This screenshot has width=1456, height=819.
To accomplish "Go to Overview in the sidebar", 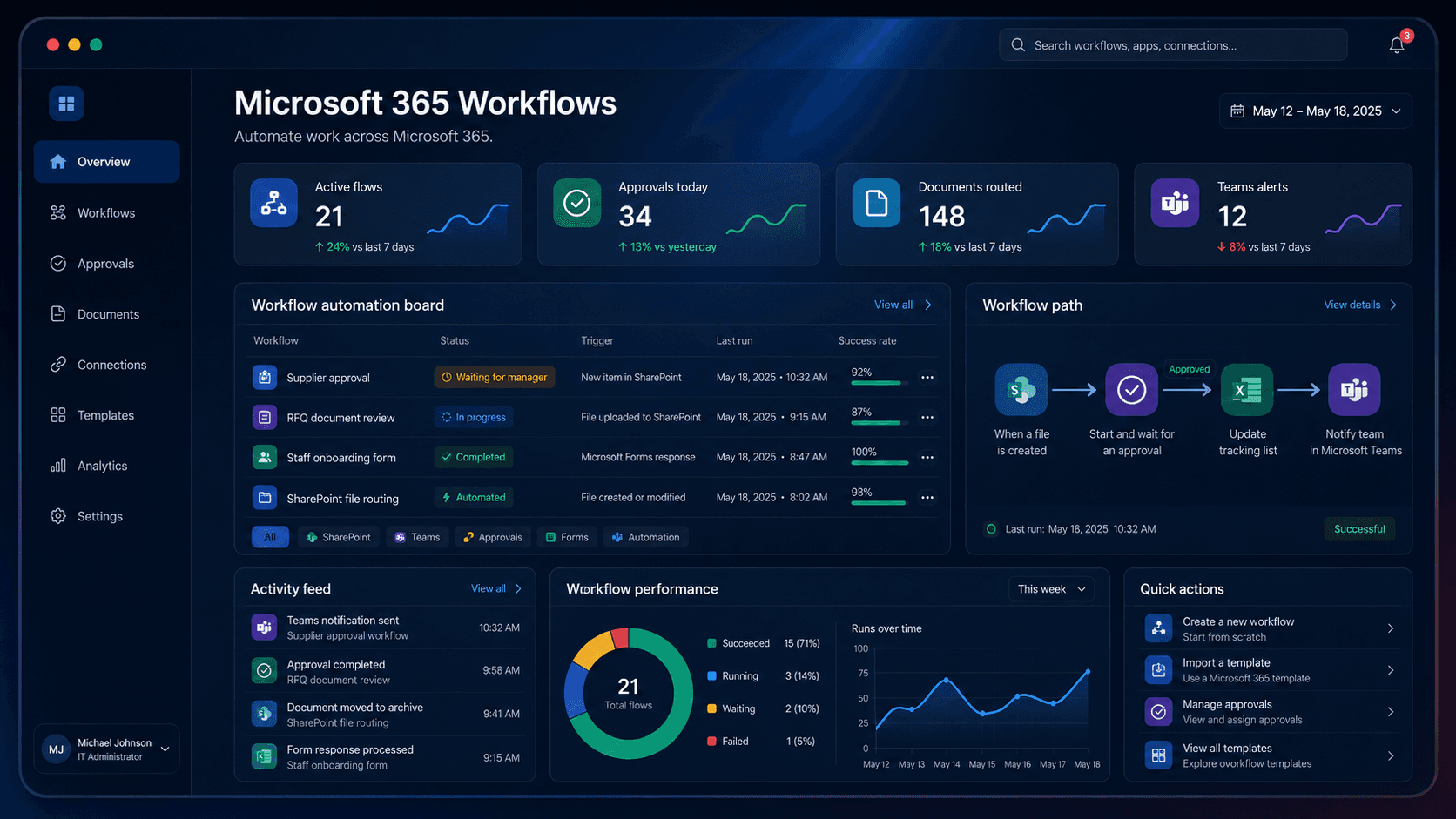I will 106,162.
